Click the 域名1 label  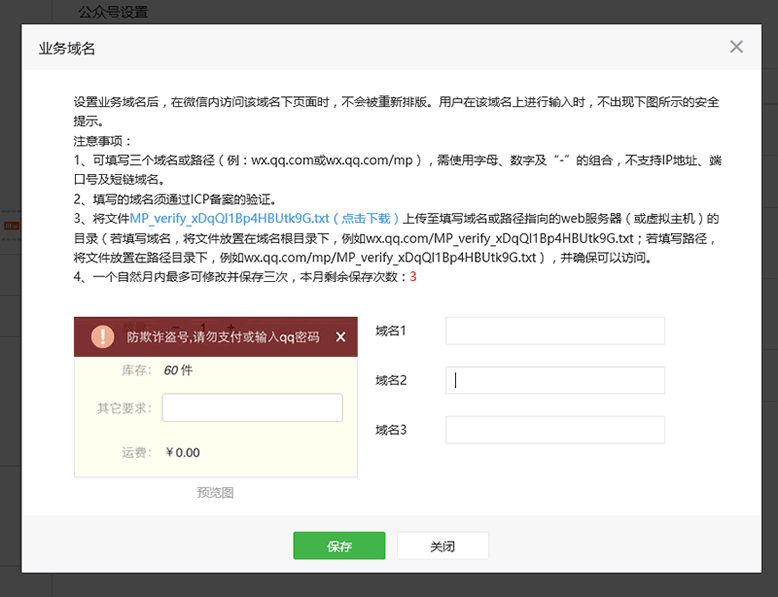(x=391, y=331)
